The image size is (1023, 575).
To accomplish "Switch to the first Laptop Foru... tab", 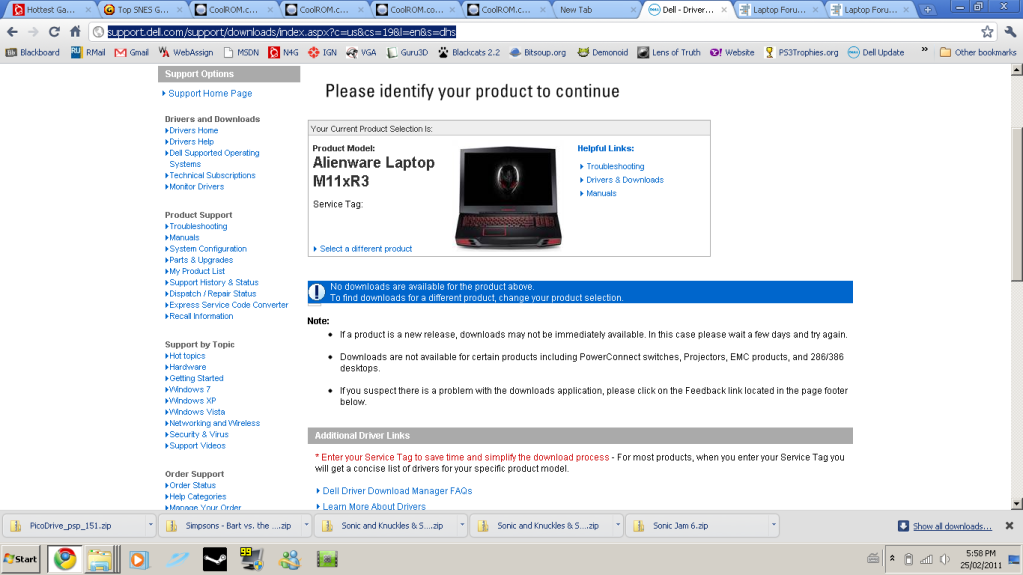I will [778, 10].
